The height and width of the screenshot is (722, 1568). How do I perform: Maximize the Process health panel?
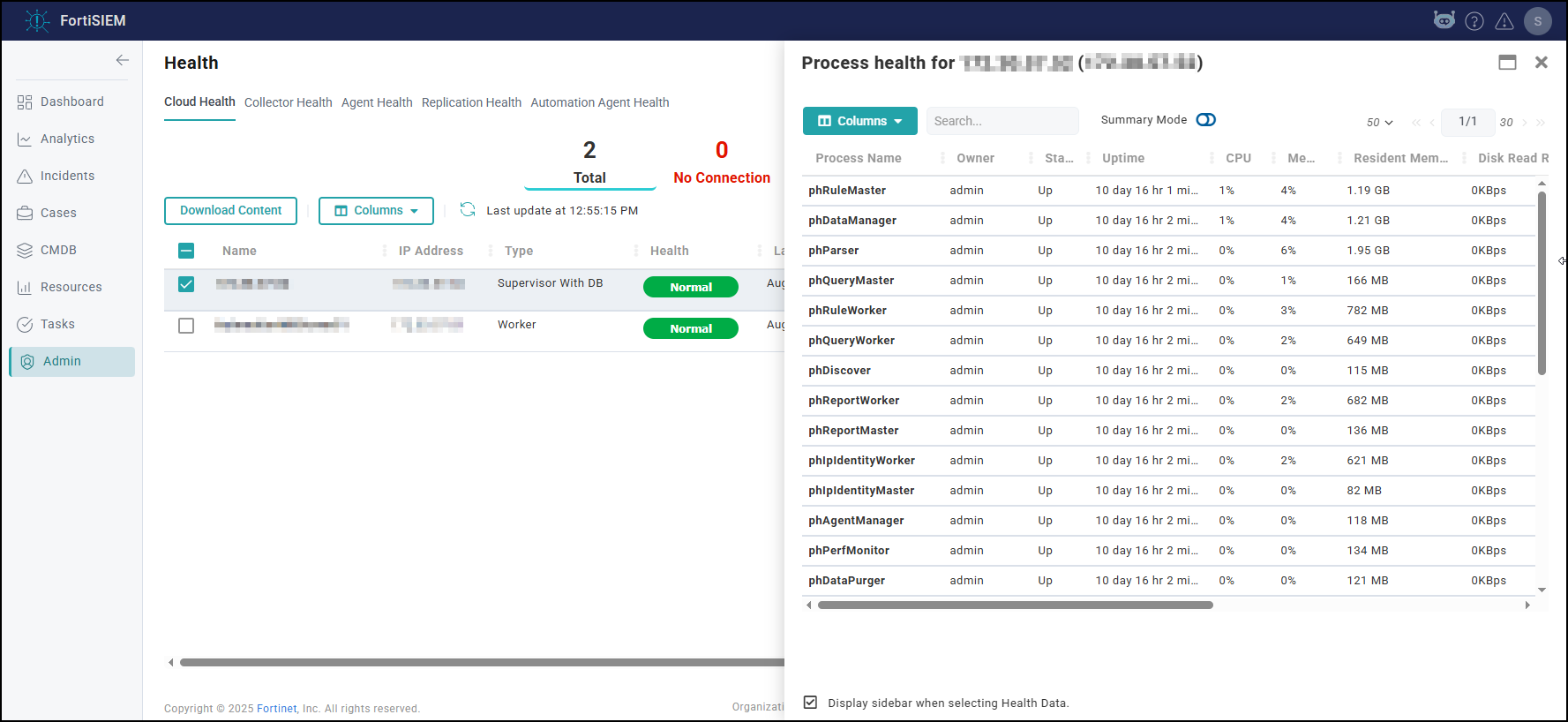coord(1507,63)
